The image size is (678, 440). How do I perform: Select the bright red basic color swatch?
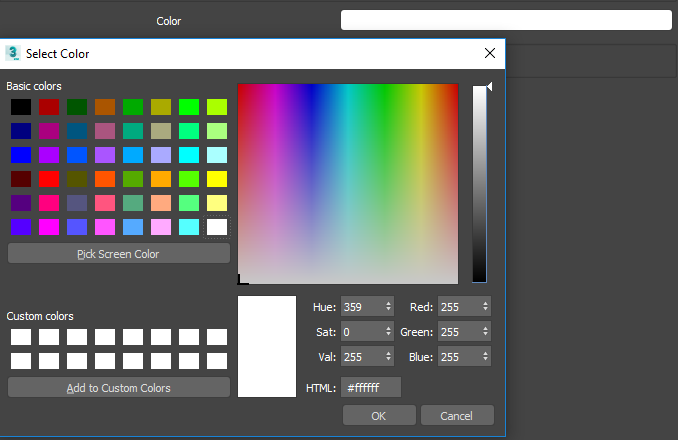click(49, 179)
